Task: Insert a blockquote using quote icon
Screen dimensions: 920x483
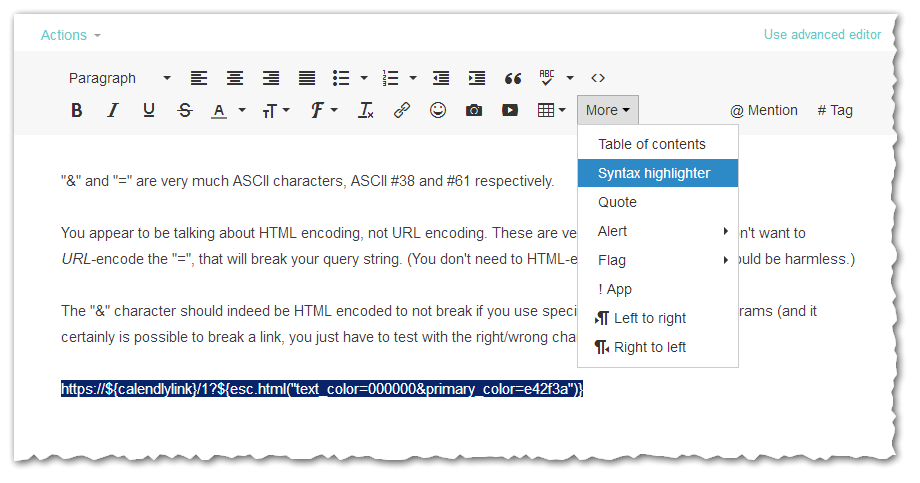Action: tap(513, 78)
